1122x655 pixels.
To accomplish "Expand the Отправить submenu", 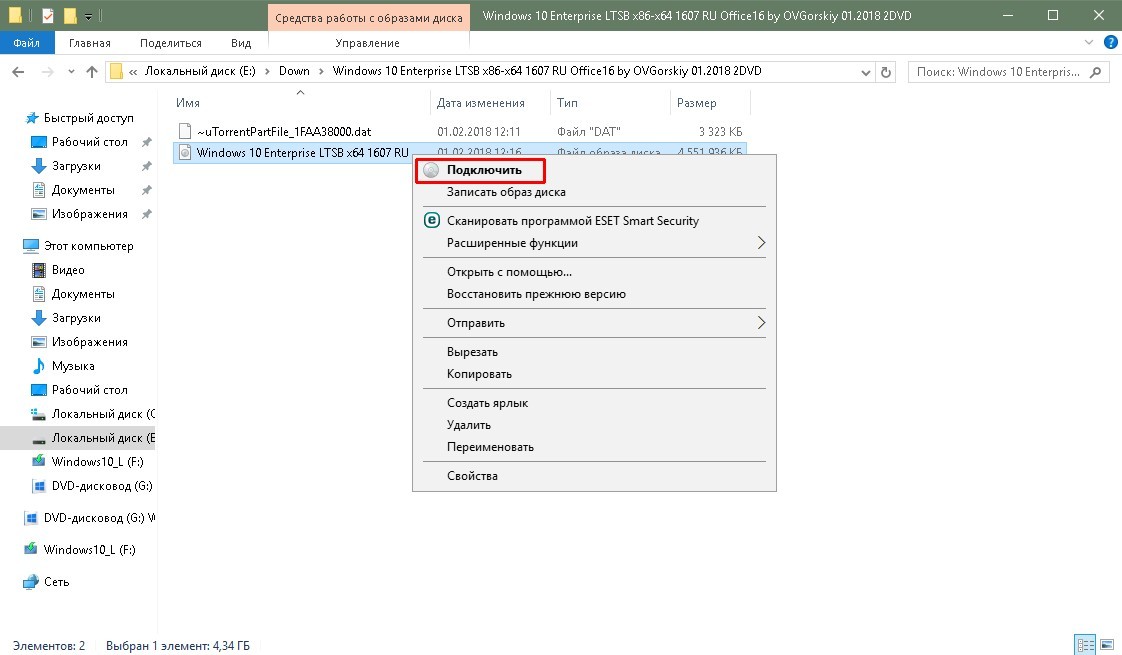I will [x=594, y=323].
